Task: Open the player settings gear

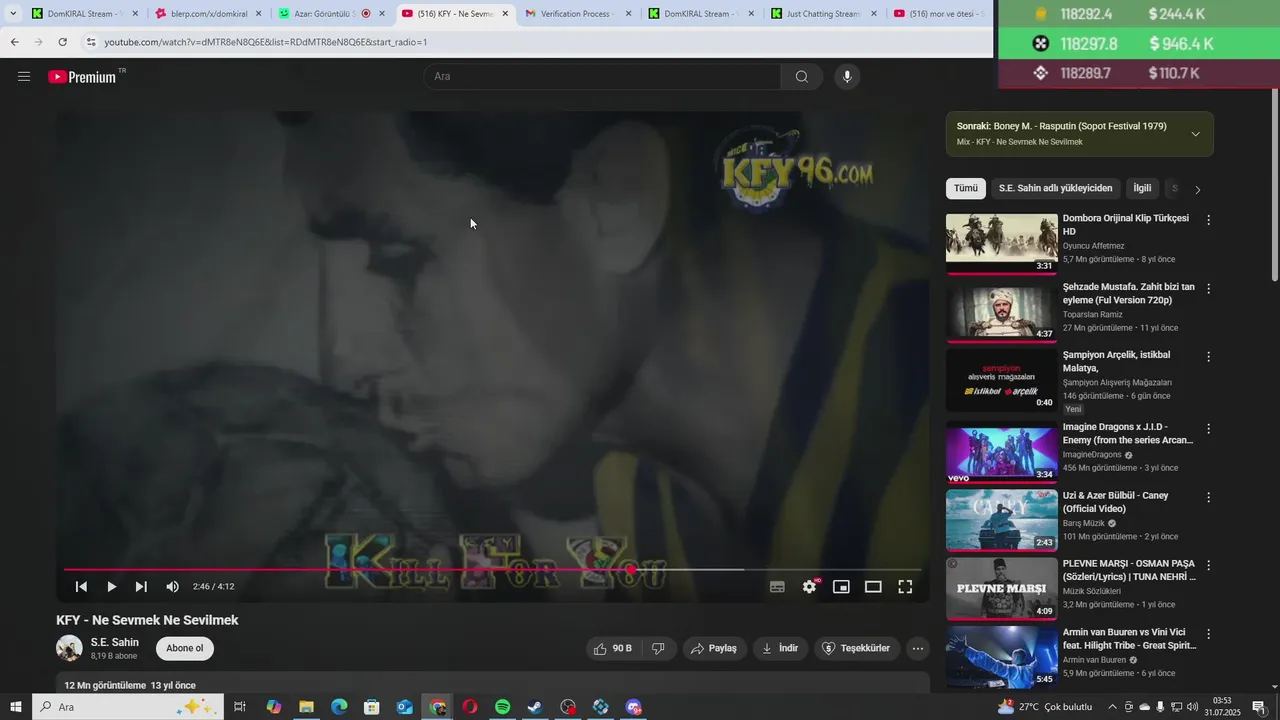Action: coord(809,587)
